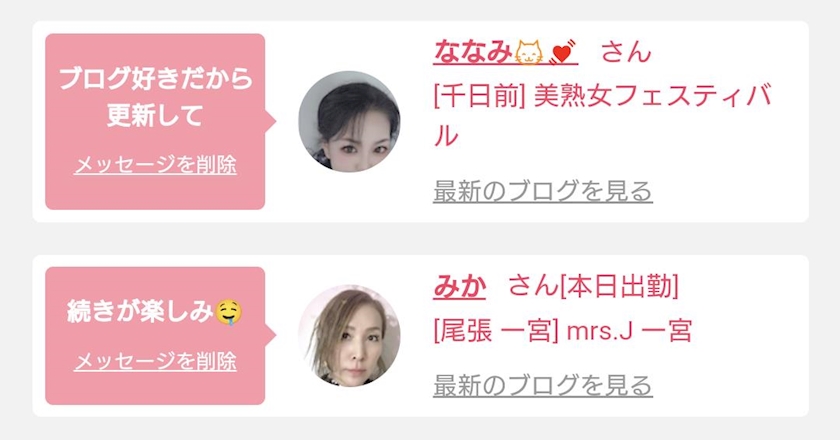Click さん following the みか name
The image size is (840, 440).
pyautogui.click(x=533, y=286)
